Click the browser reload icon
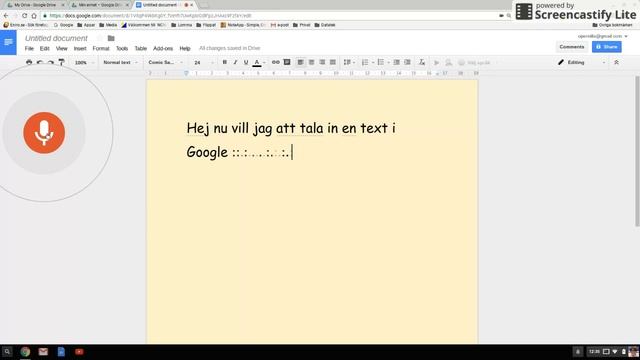Image resolution: width=640 pixels, height=360 pixels. (24, 16)
